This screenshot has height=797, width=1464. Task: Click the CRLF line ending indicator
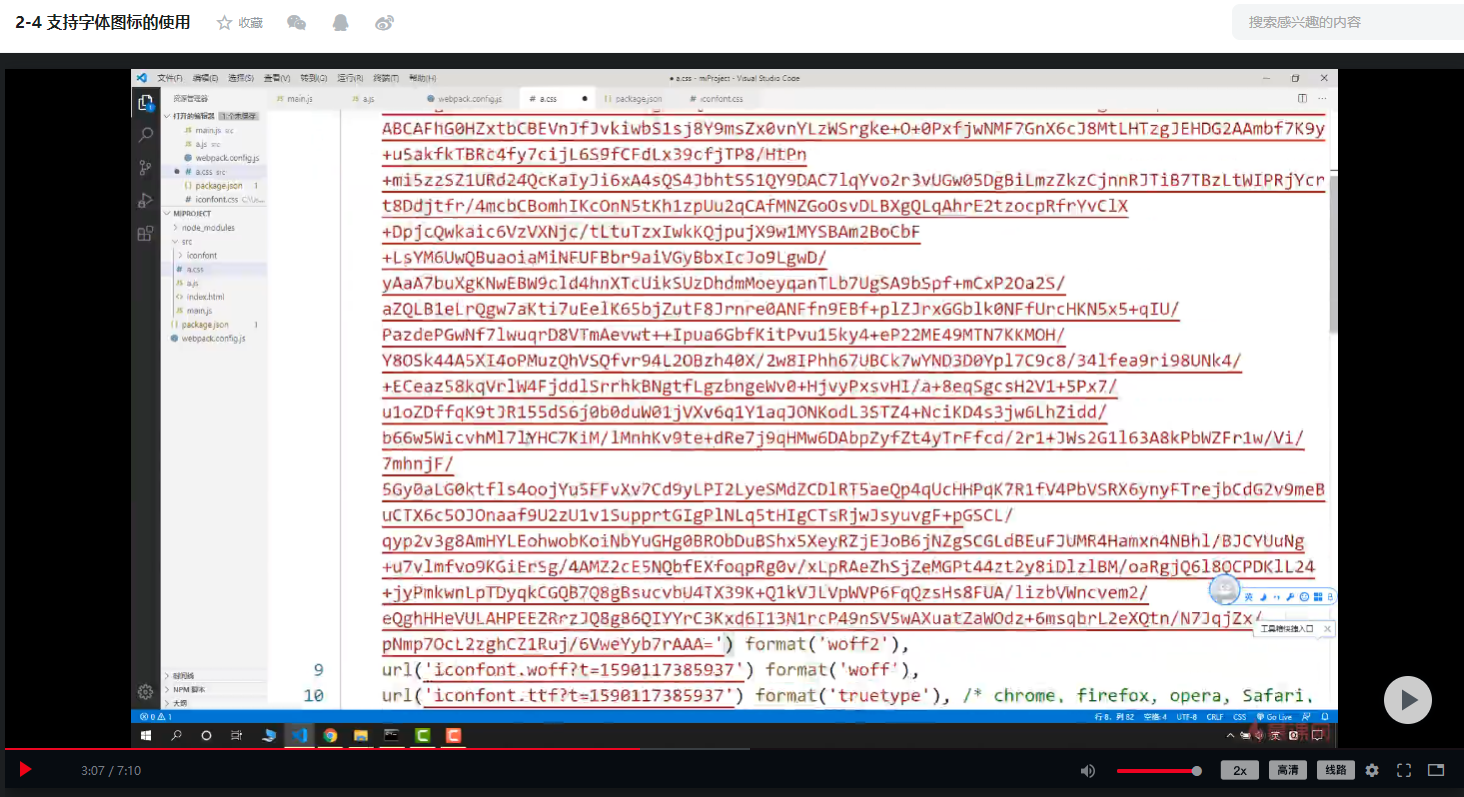click(1215, 717)
